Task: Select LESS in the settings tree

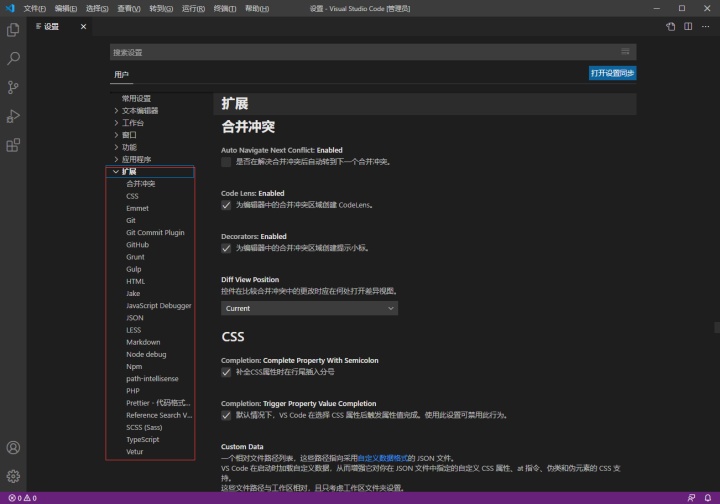Action: (134, 330)
